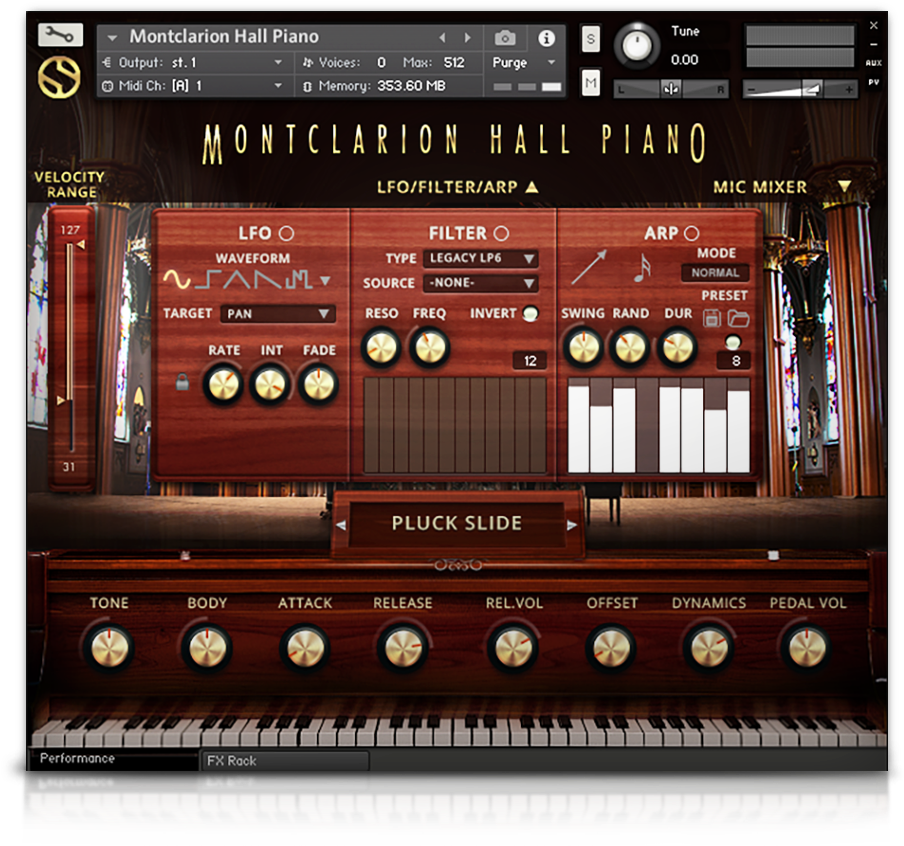Viewport: 904px width, 846px height.
Task: Toggle the filter INVERT button
Action: 530,313
